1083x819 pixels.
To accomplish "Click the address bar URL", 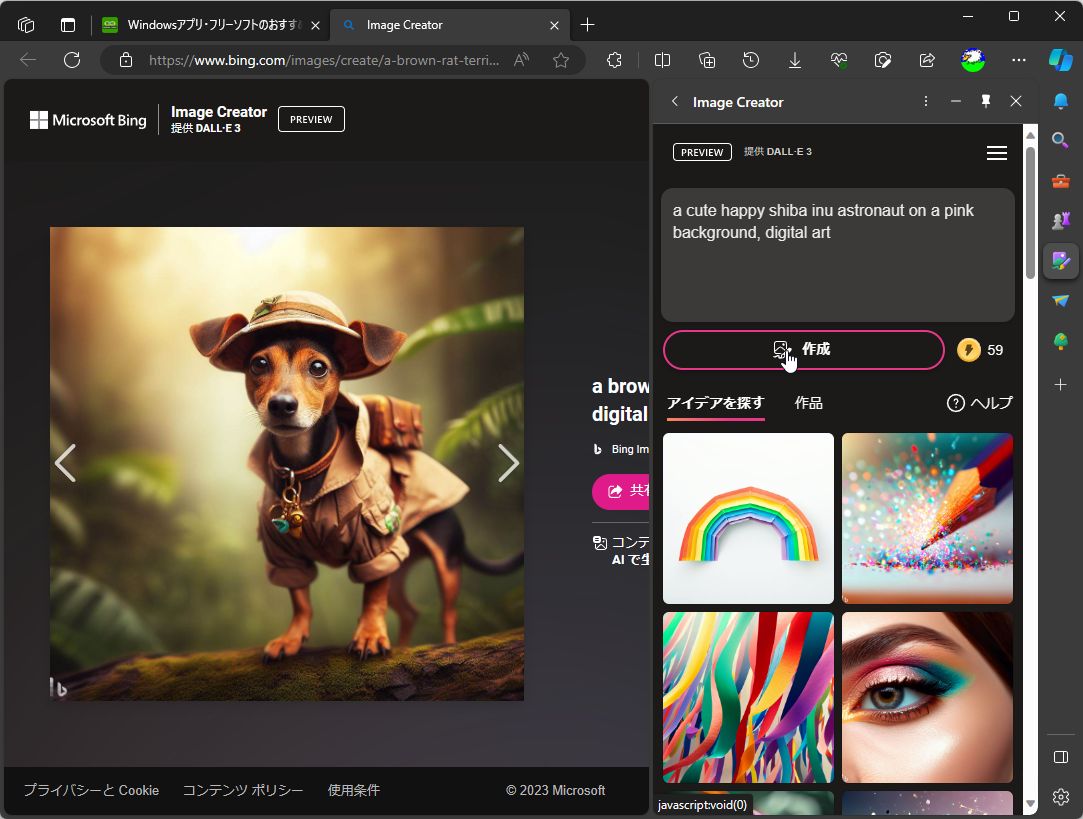I will [x=324, y=60].
